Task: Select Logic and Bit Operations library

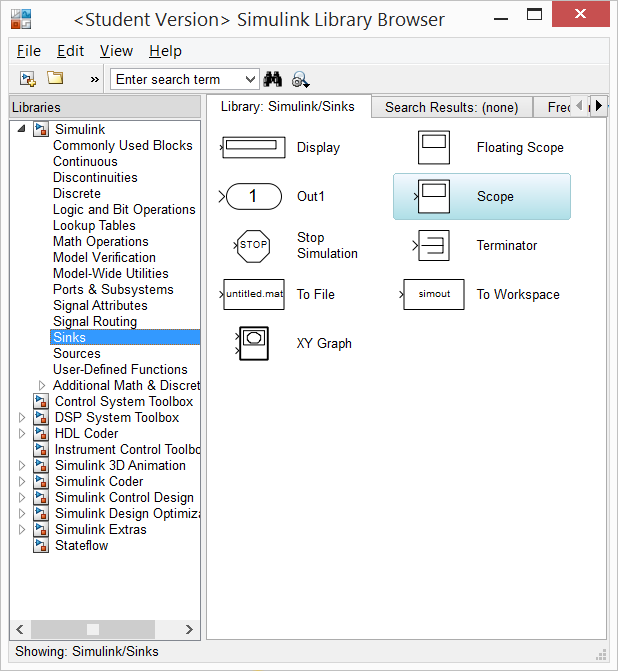Action: coord(124,209)
